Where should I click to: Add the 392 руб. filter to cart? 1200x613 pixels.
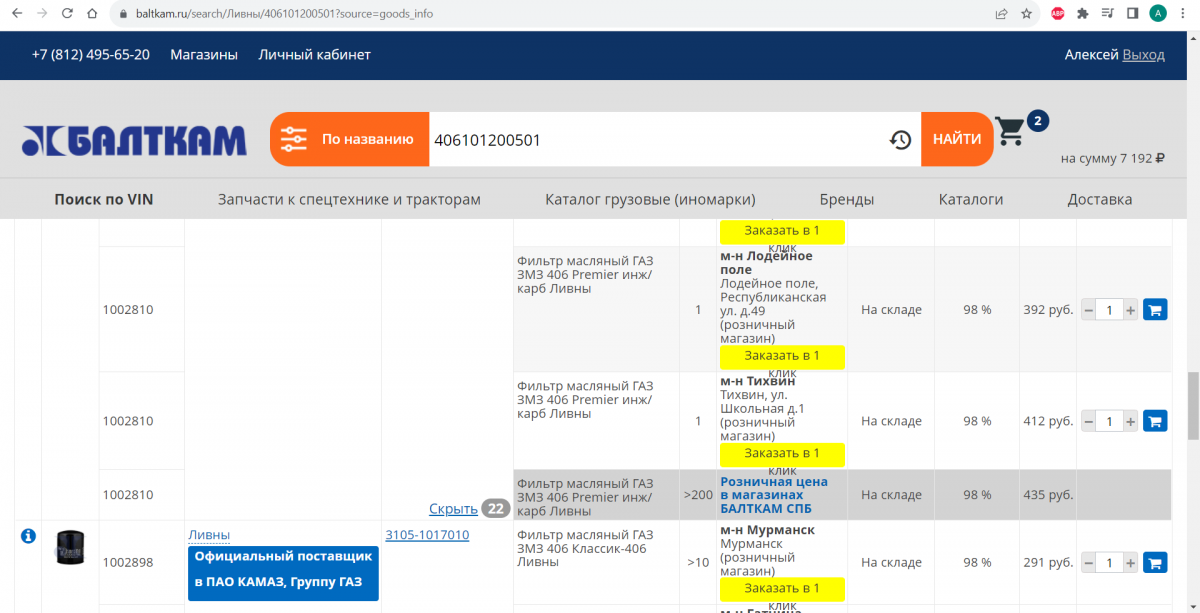pos(1154,310)
